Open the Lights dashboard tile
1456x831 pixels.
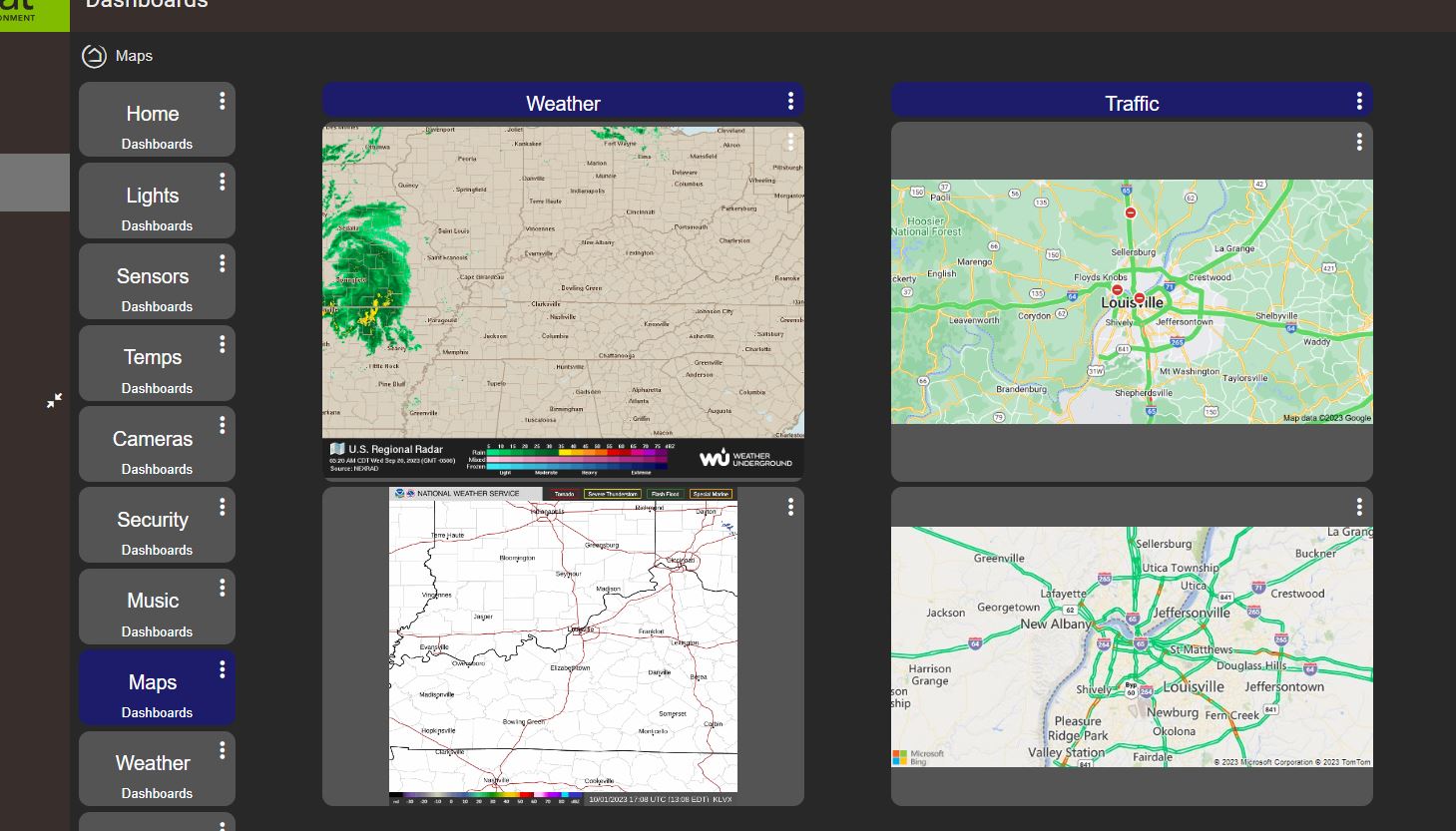(157, 201)
